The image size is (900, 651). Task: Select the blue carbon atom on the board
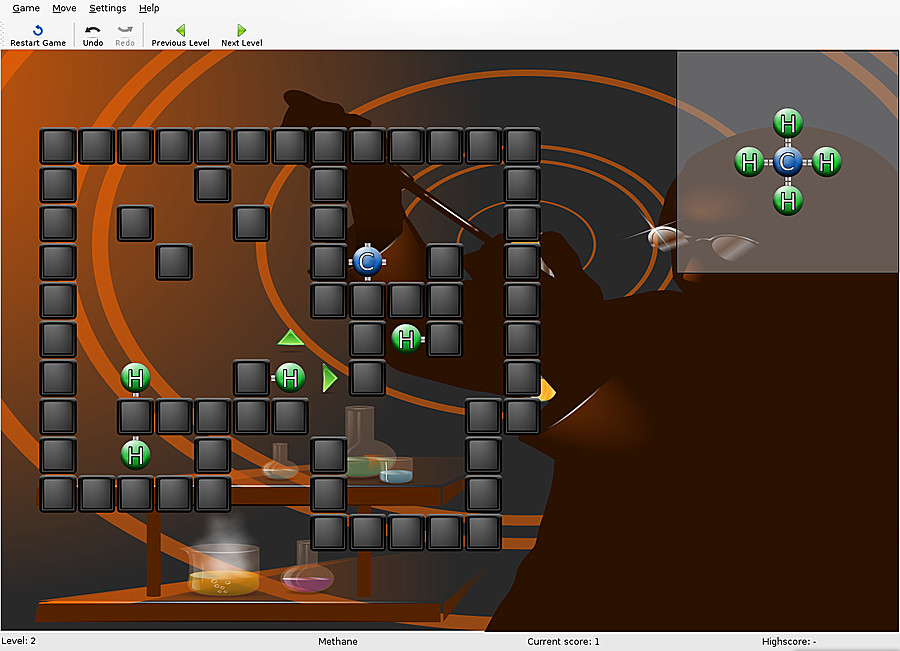367,262
